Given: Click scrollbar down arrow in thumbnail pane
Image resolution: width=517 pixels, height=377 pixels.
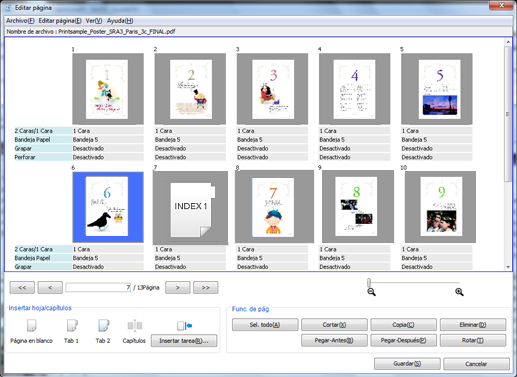Looking at the screenshot, I should click(508, 267).
